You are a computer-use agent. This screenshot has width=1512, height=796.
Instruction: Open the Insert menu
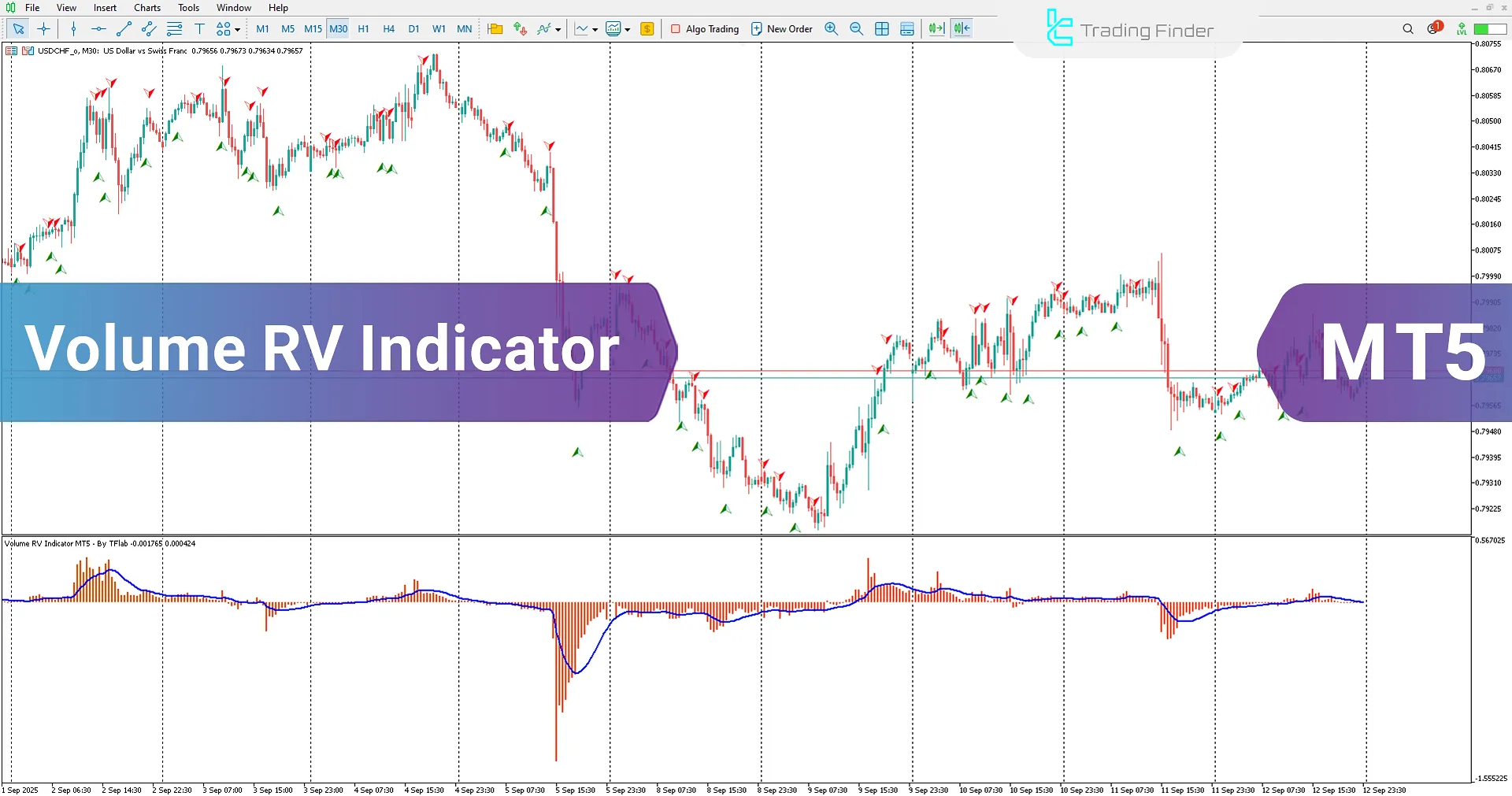pyautogui.click(x=105, y=8)
